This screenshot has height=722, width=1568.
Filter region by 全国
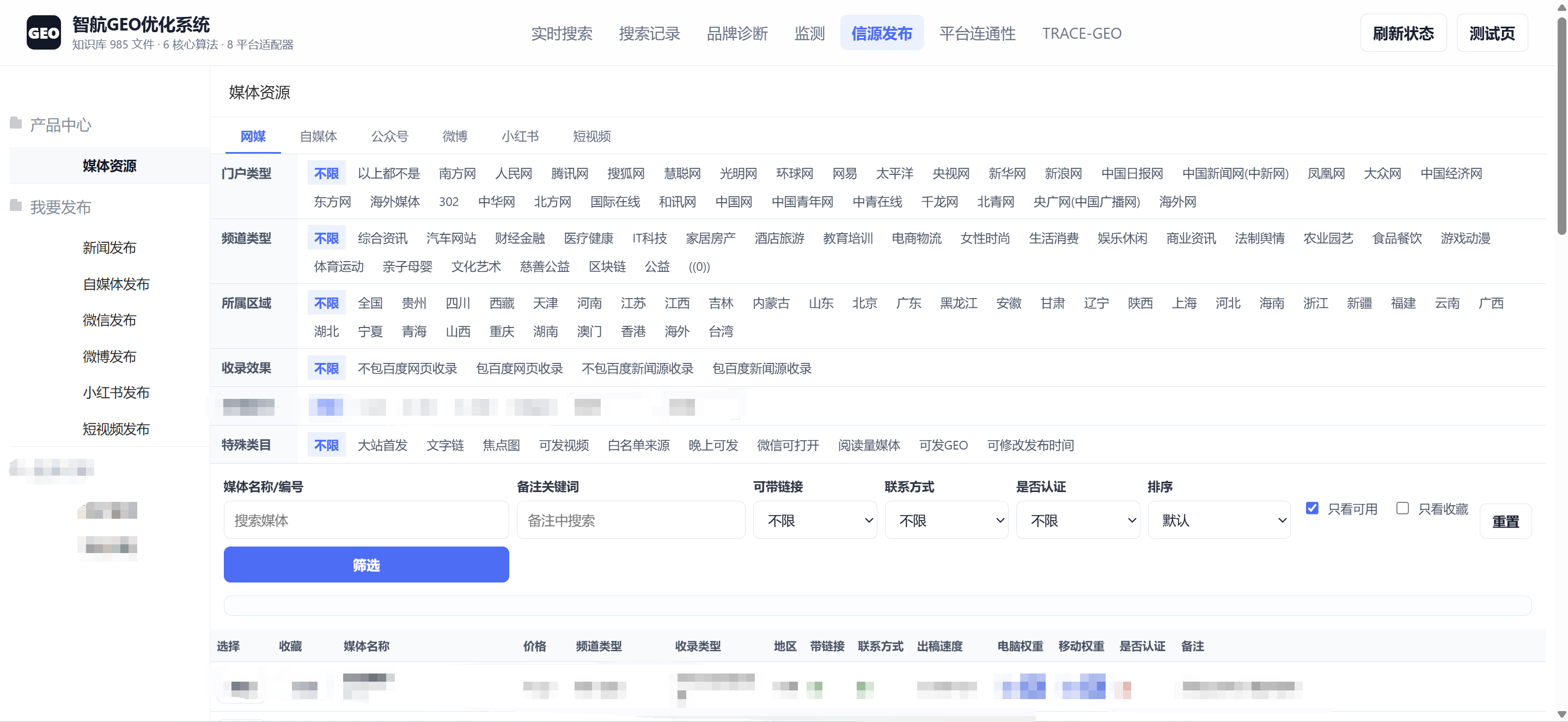pyautogui.click(x=370, y=302)
